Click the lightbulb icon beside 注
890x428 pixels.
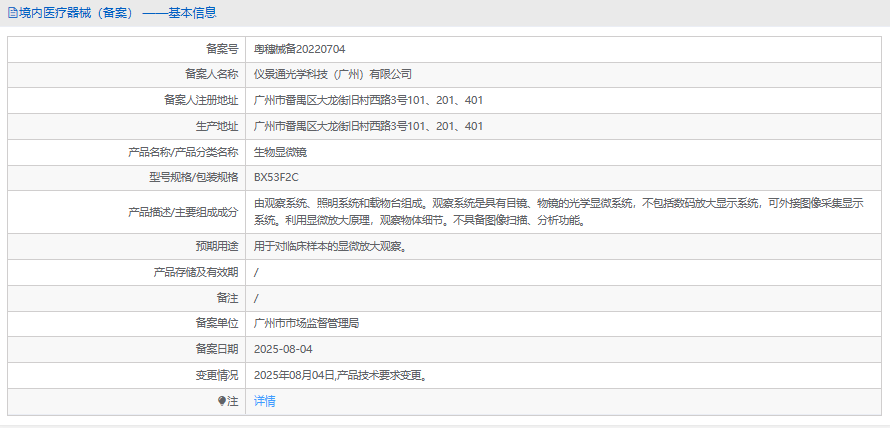pyautogui.click(x=222, y=401)
